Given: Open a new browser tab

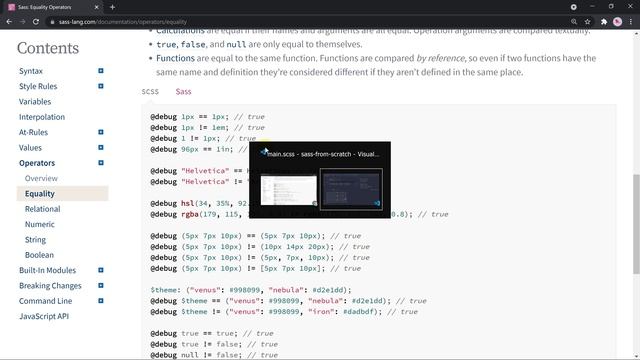Looking at the screenshot, I should click(x=112, y=7).
